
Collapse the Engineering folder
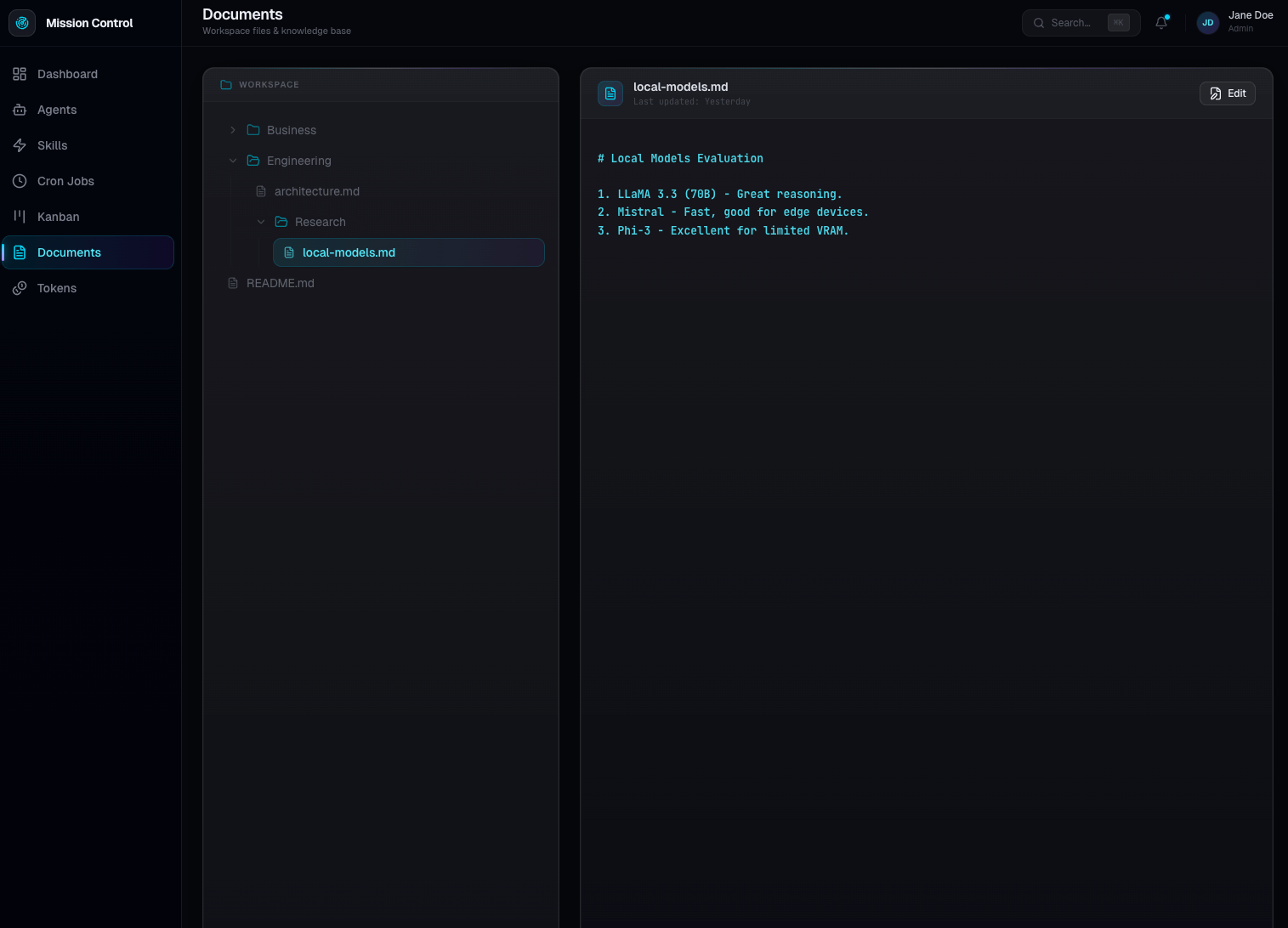click(x=233, y=160)
